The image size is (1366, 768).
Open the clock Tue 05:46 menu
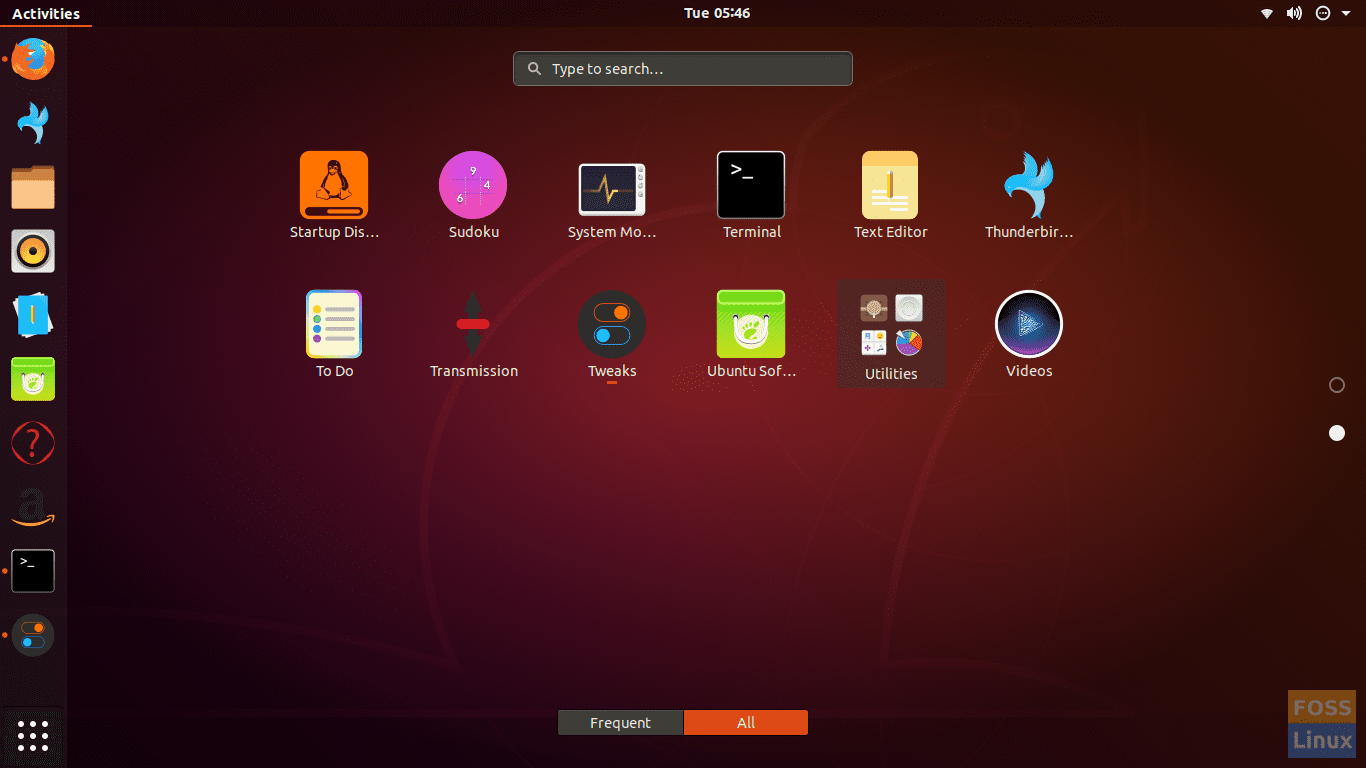pos(717,13)
